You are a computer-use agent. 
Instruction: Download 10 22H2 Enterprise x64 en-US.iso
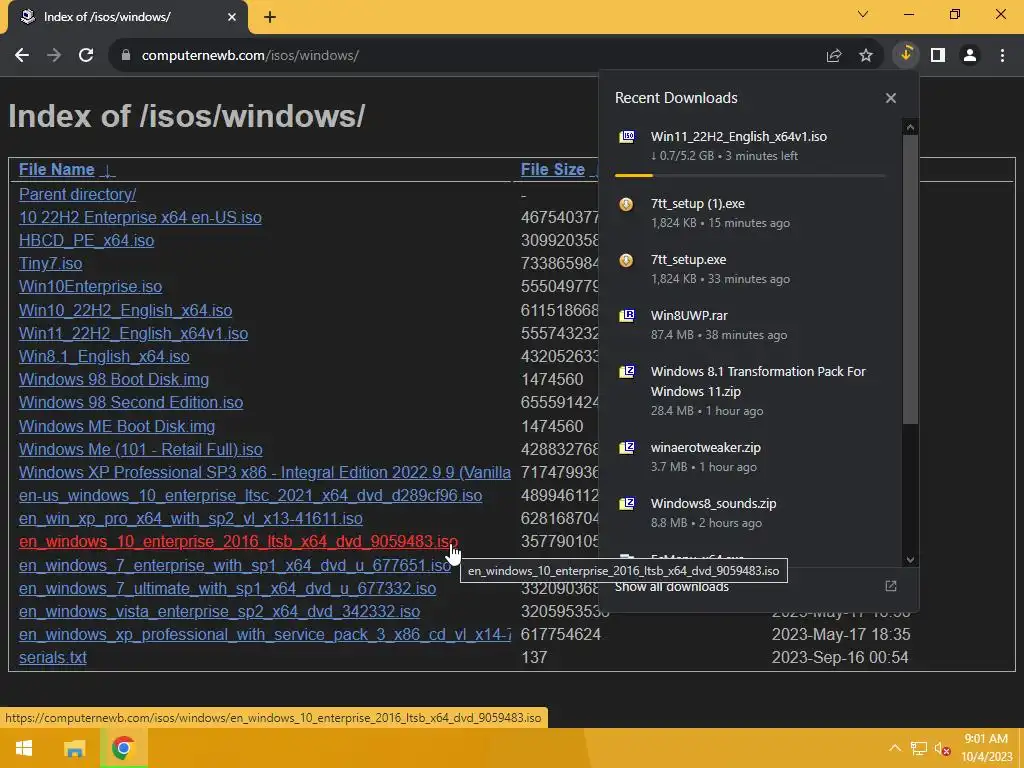pos(140,217)
